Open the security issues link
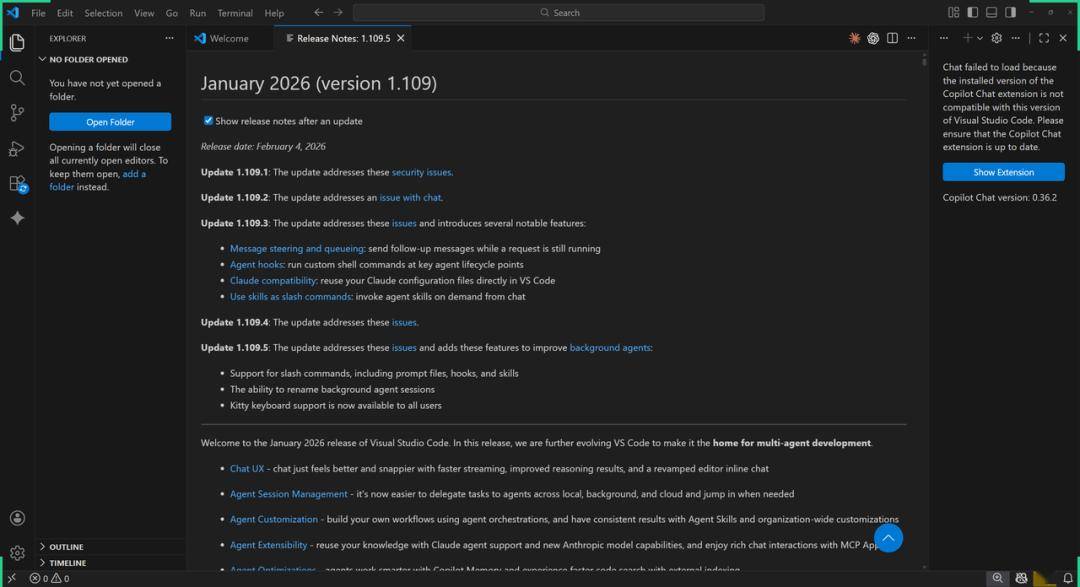This screenshot has width=1080, height=587. click(421, 172)
